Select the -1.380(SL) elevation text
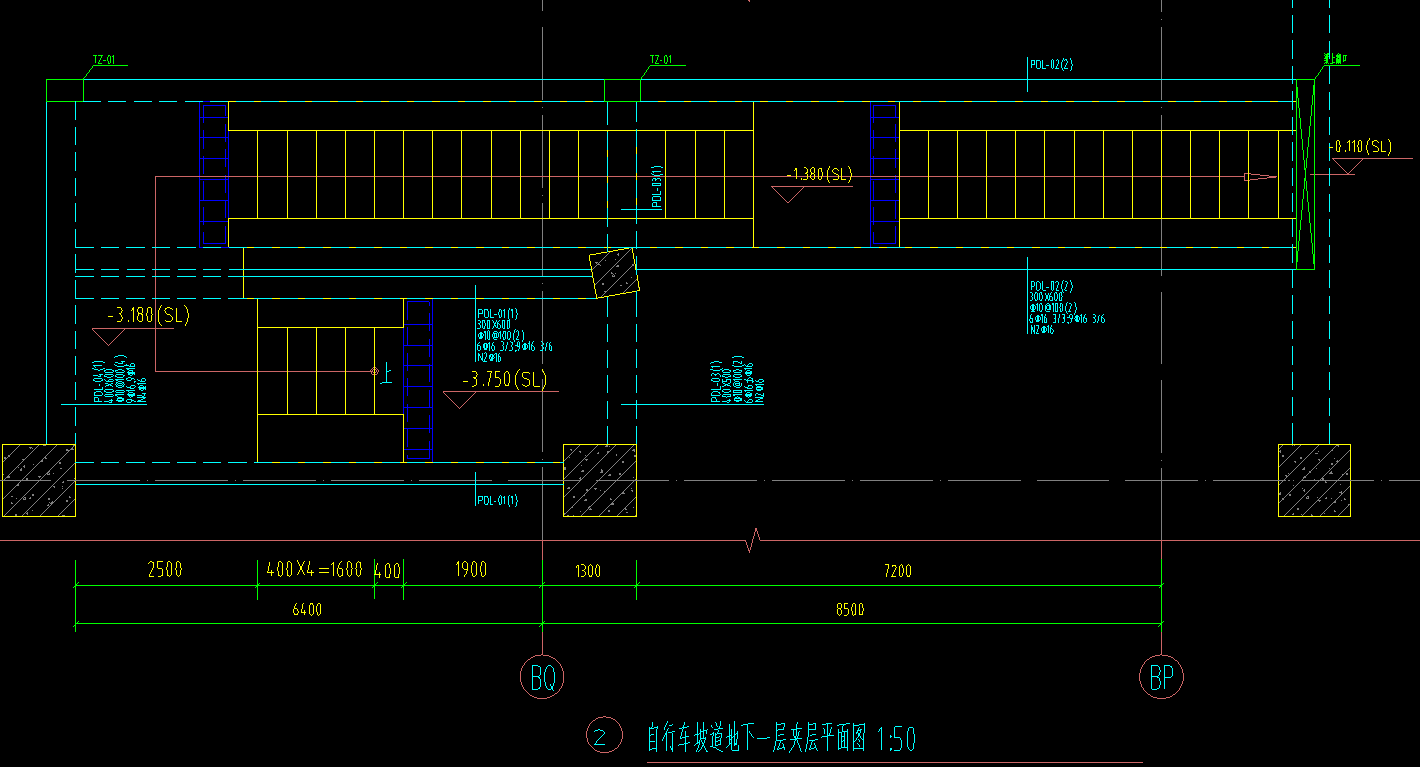The height and width of the screenshot is (767, 1420). [820, 175]
